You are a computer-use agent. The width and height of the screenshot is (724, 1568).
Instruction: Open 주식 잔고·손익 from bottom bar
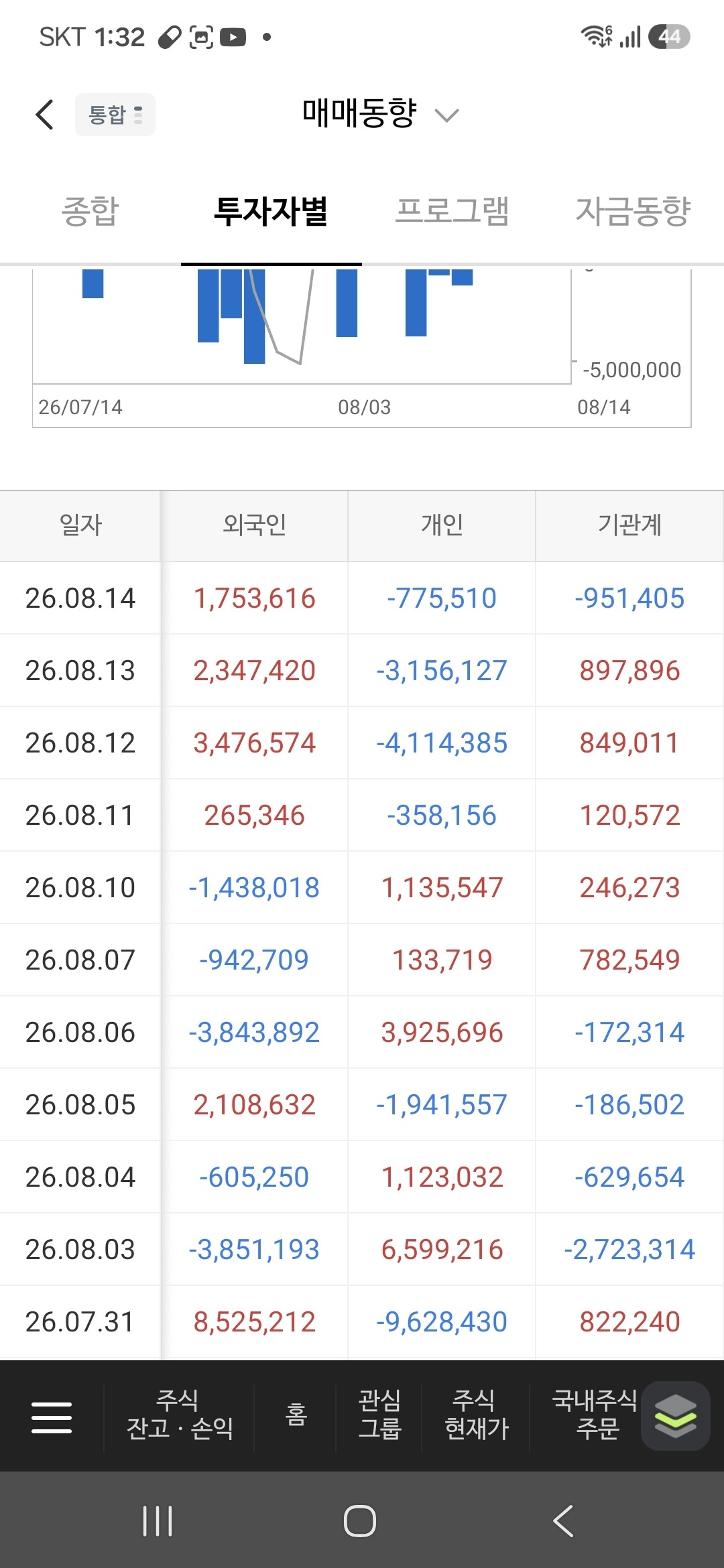(x=179, y=1415)
